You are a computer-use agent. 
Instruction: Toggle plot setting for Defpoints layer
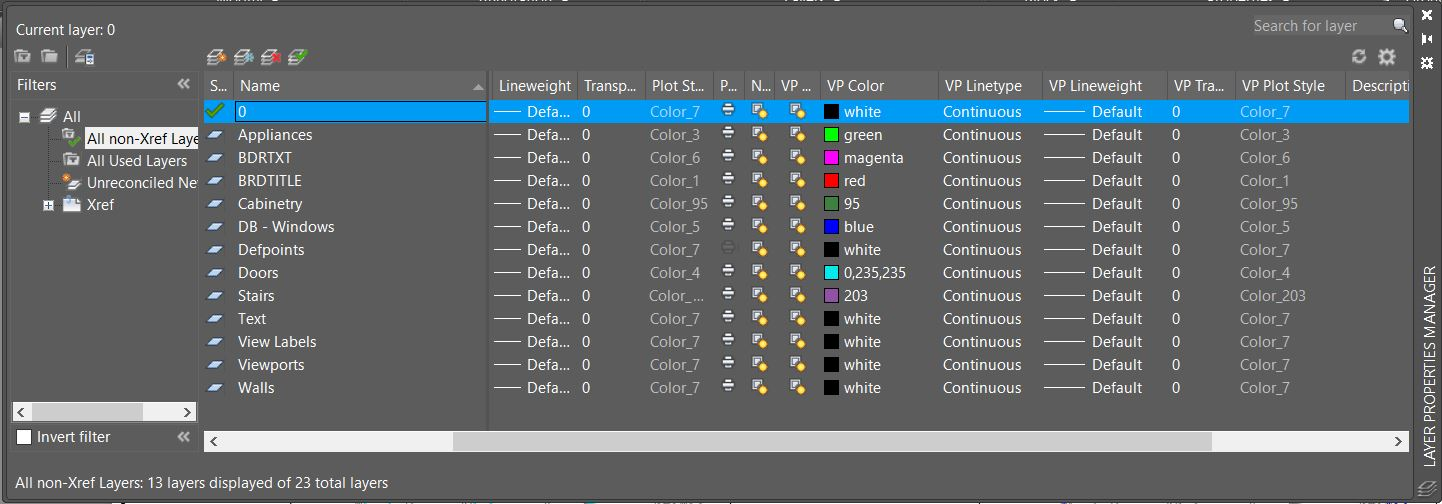click(x=728, y=249)
